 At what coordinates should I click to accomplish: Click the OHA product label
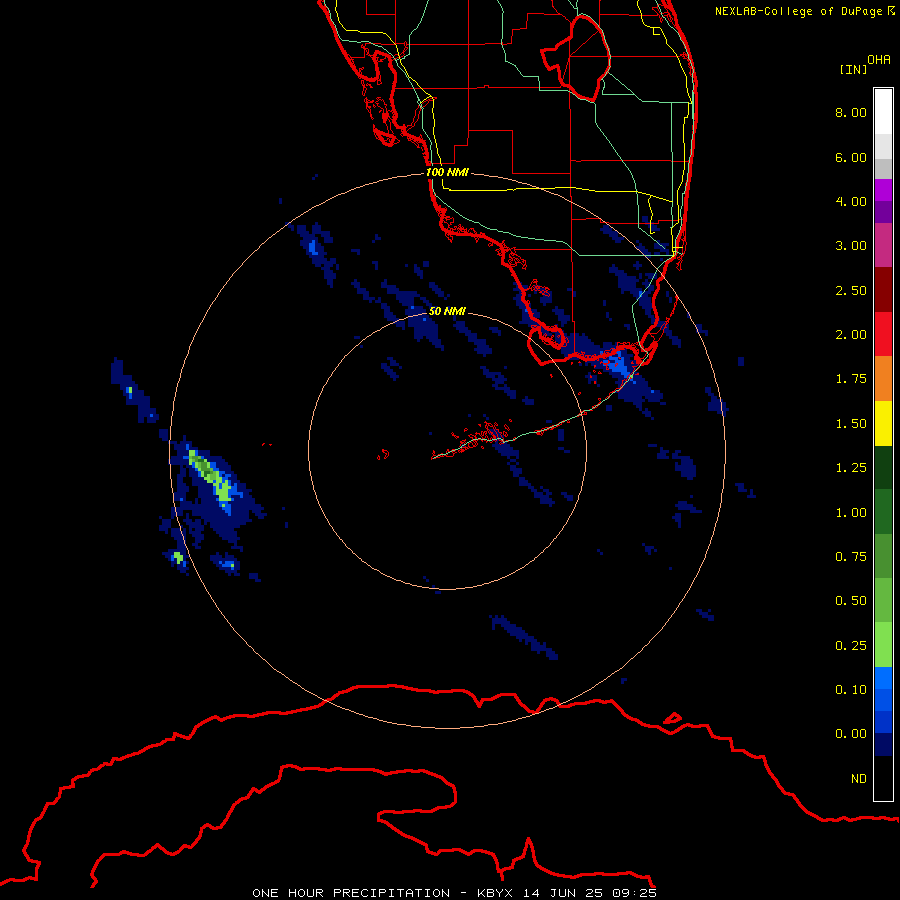[879, 60]
